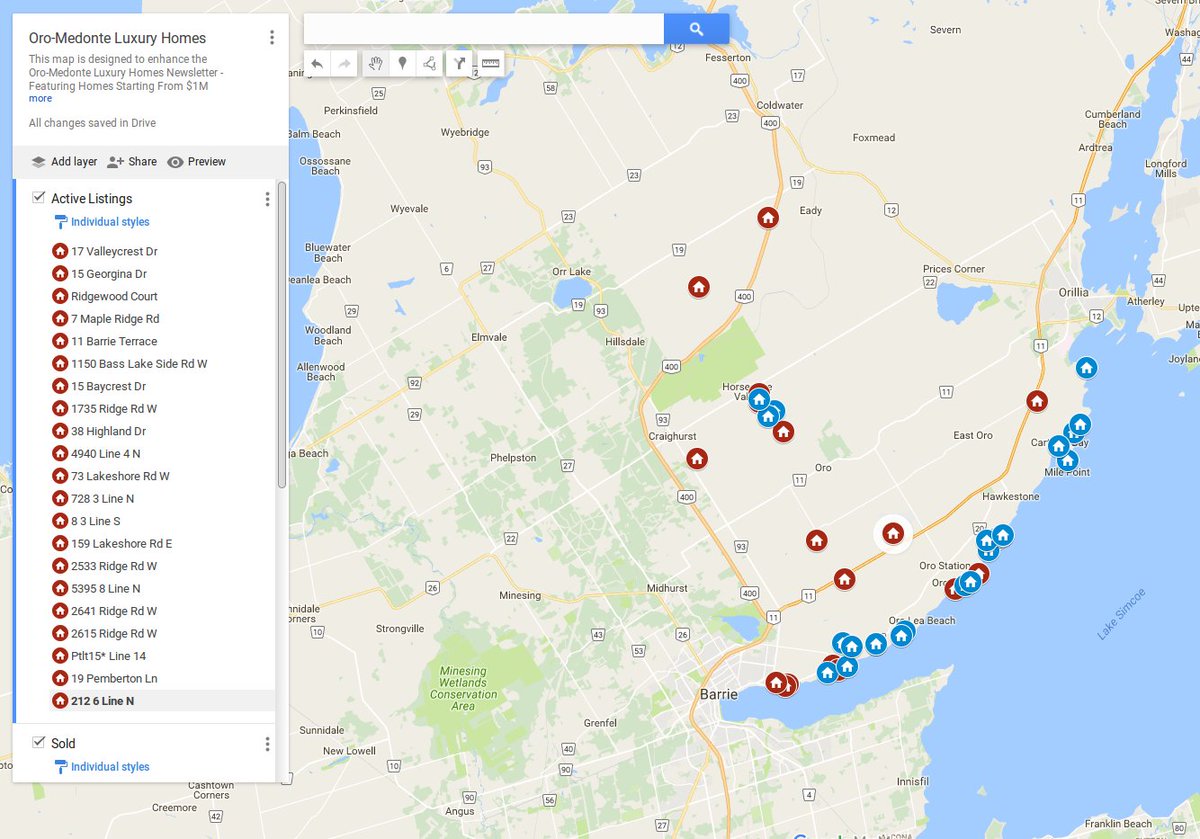1200x839 pixels.
Task: Click the Preview button
Action: tap(196, 162)
